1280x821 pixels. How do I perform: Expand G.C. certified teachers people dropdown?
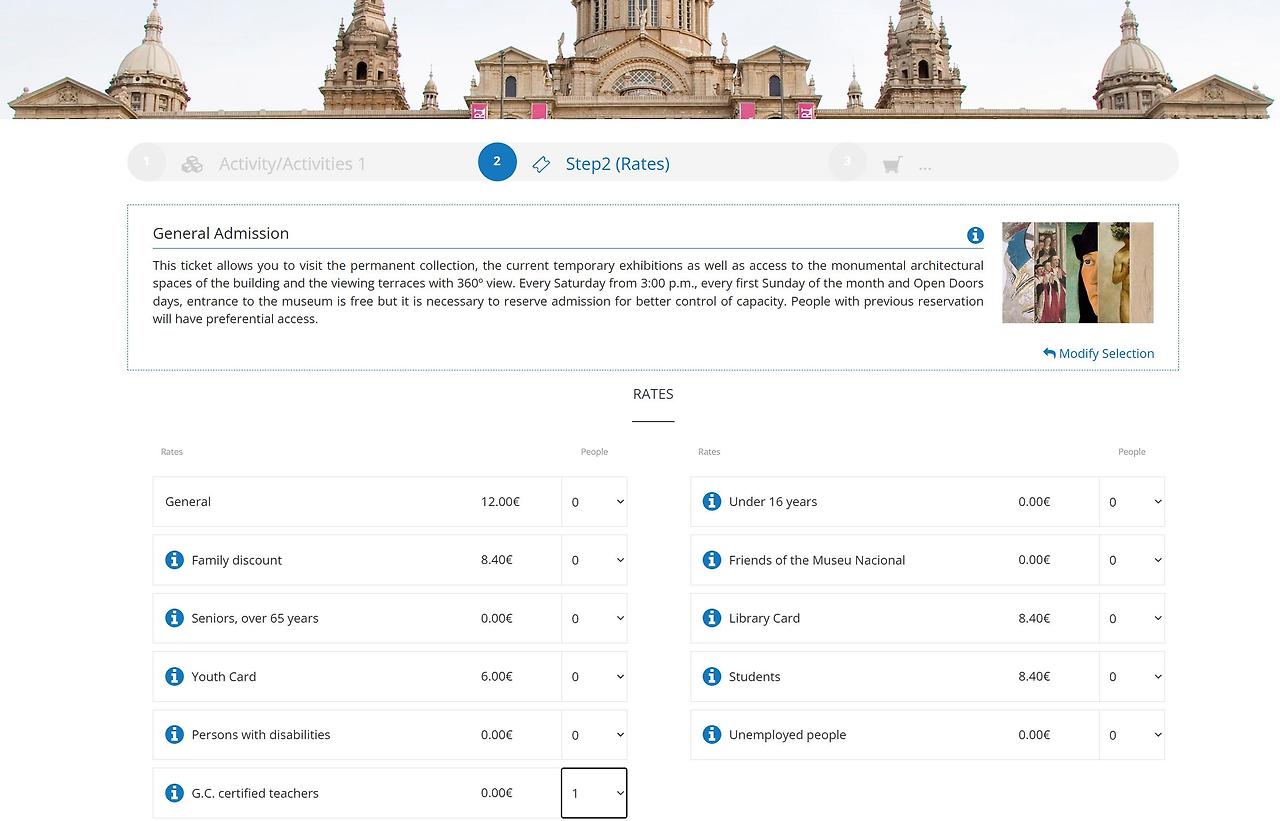594,793
